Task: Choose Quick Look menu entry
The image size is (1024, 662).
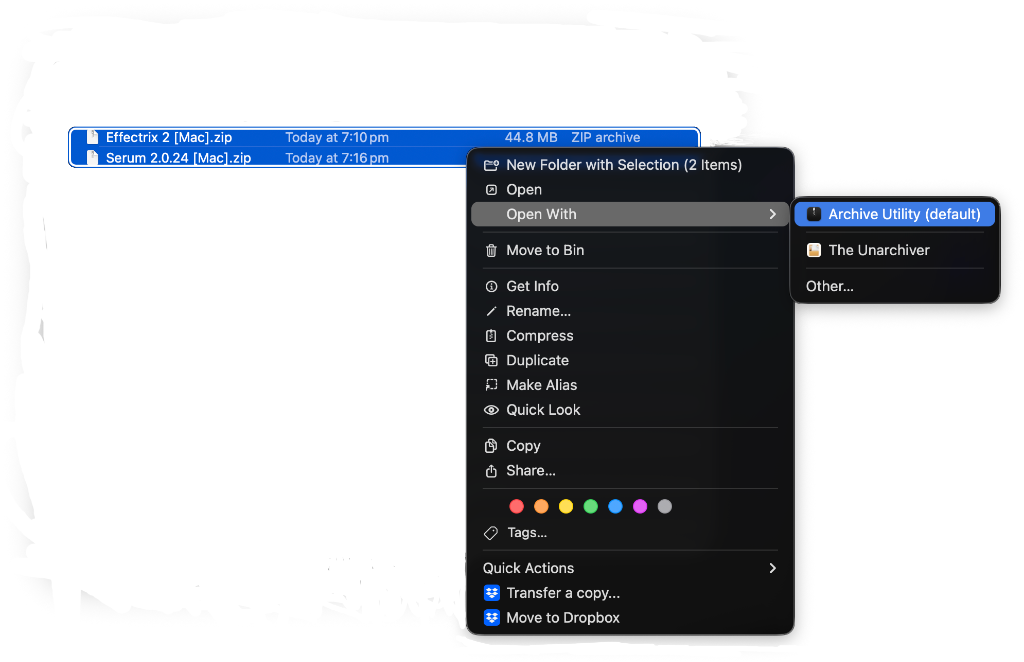Action: (x=630, y=410)
